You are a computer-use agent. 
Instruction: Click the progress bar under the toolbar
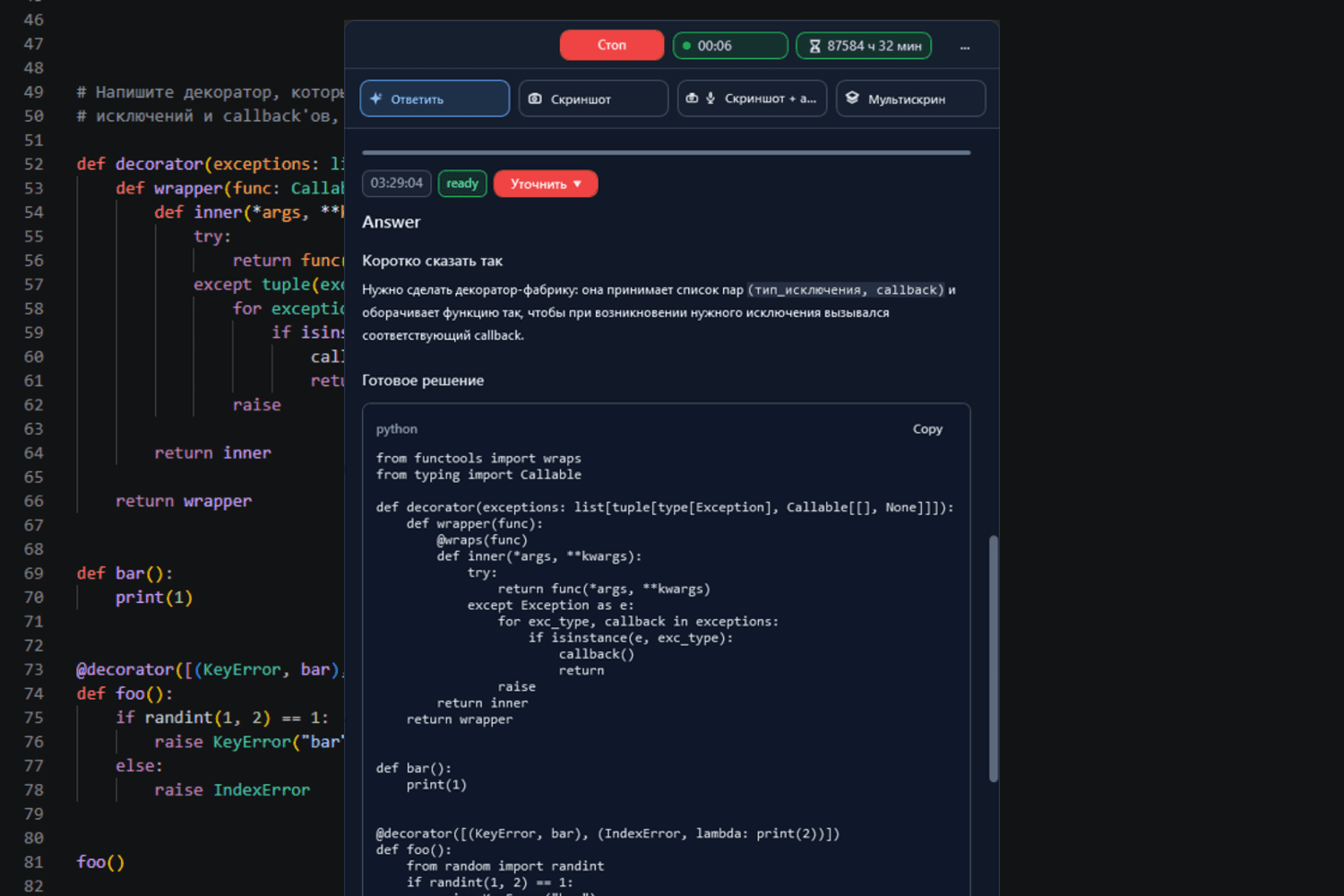pyautogui.click(x=666, y=152)
